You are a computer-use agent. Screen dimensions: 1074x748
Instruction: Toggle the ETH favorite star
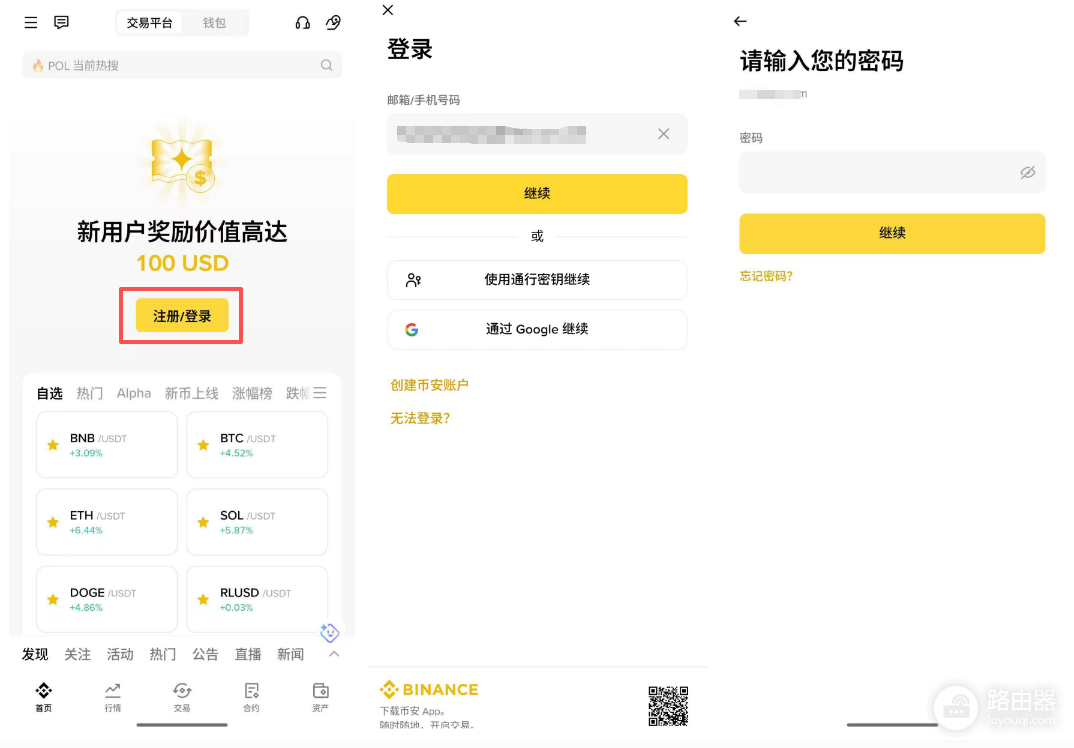53,523
